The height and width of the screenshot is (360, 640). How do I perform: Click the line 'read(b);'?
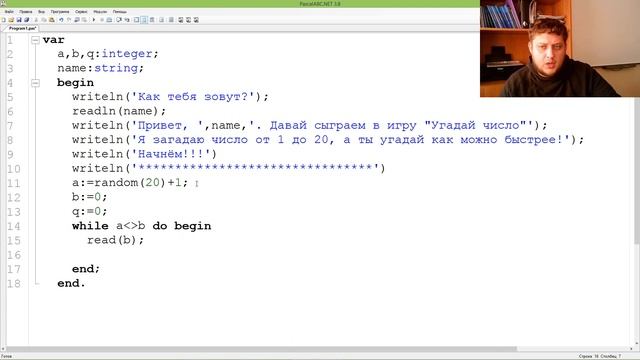coord(115,240)
